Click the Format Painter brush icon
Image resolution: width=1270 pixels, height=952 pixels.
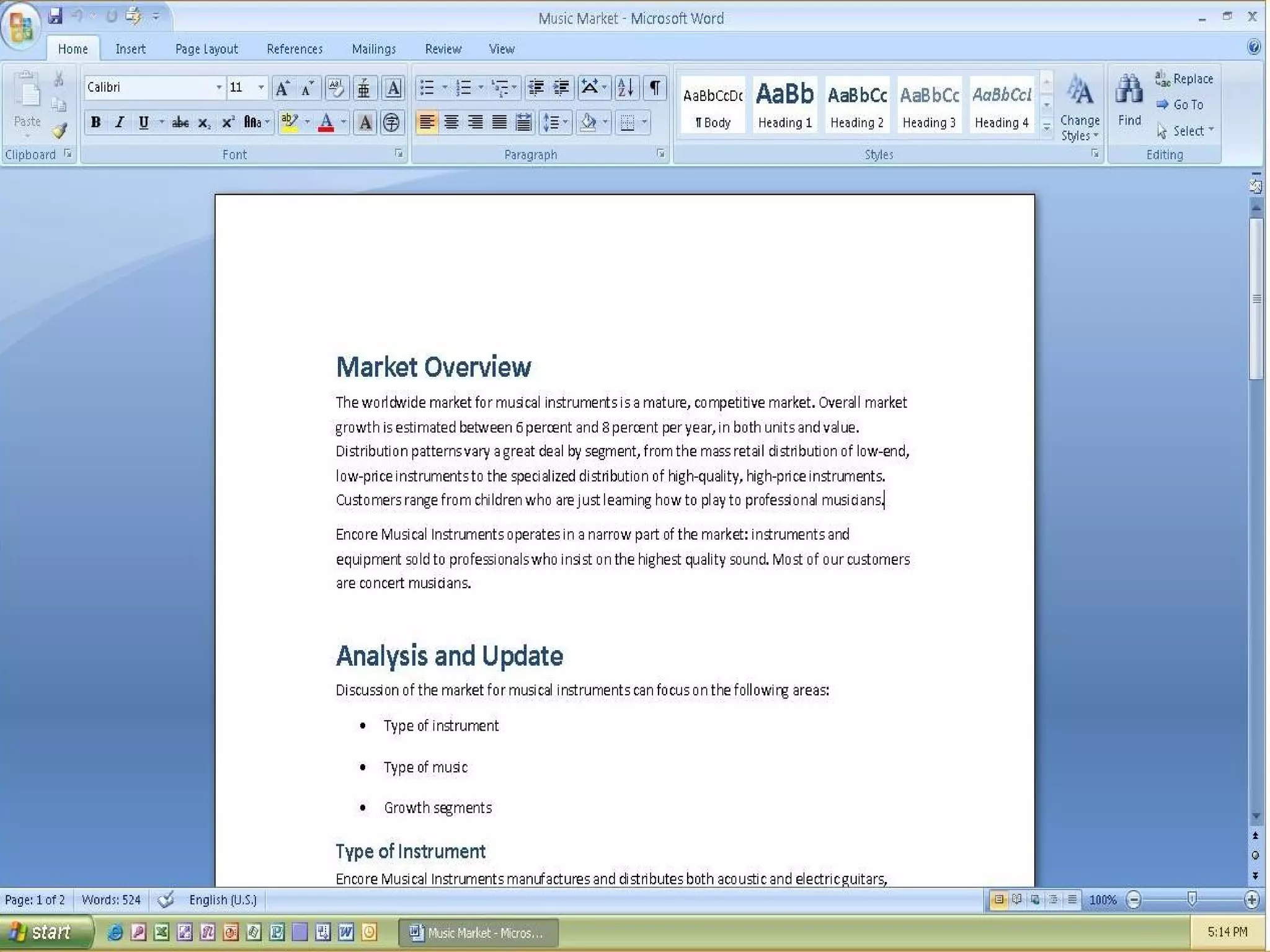[60, 131]
